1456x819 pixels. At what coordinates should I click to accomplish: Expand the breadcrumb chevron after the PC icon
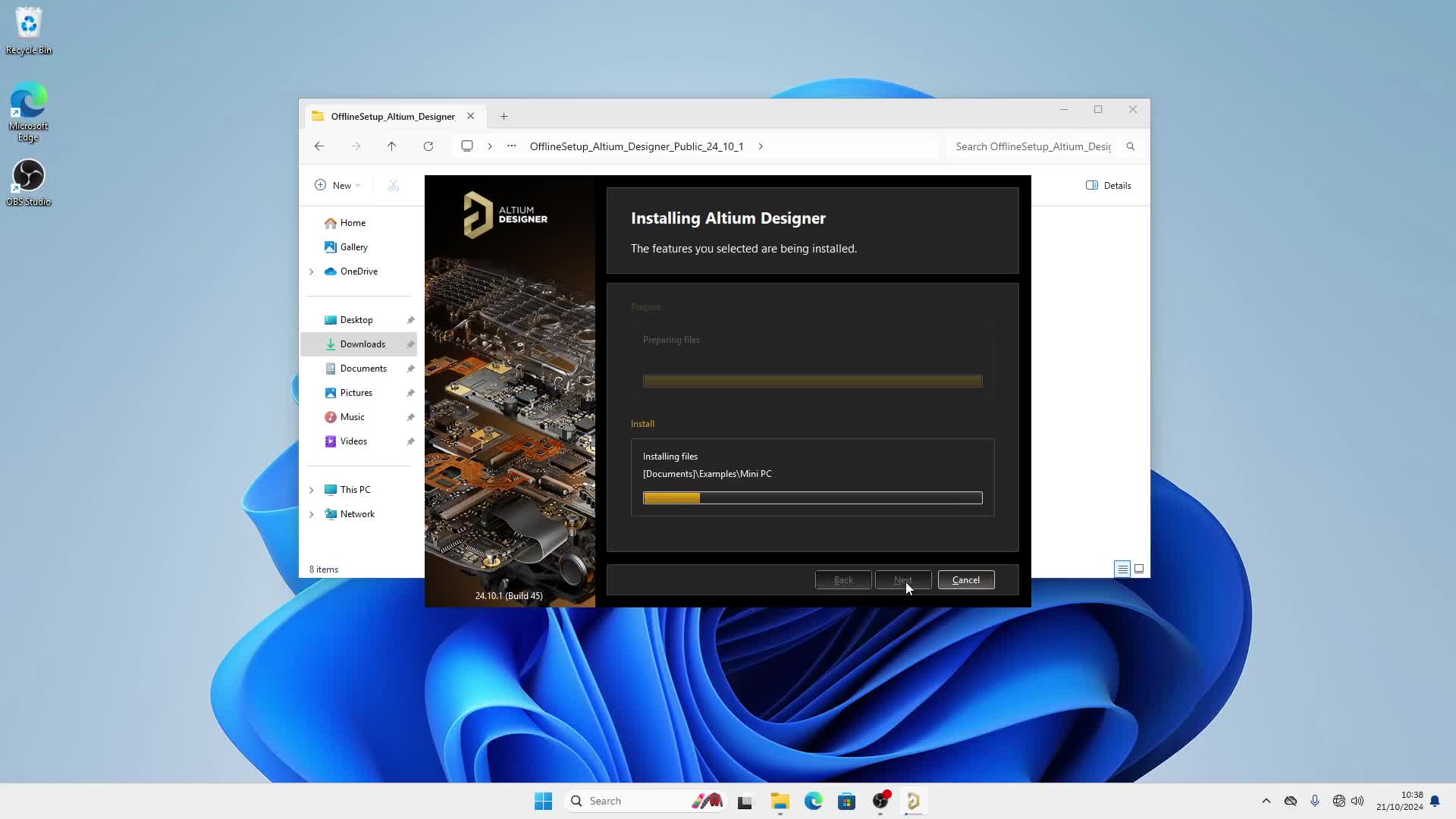point(490,146)
